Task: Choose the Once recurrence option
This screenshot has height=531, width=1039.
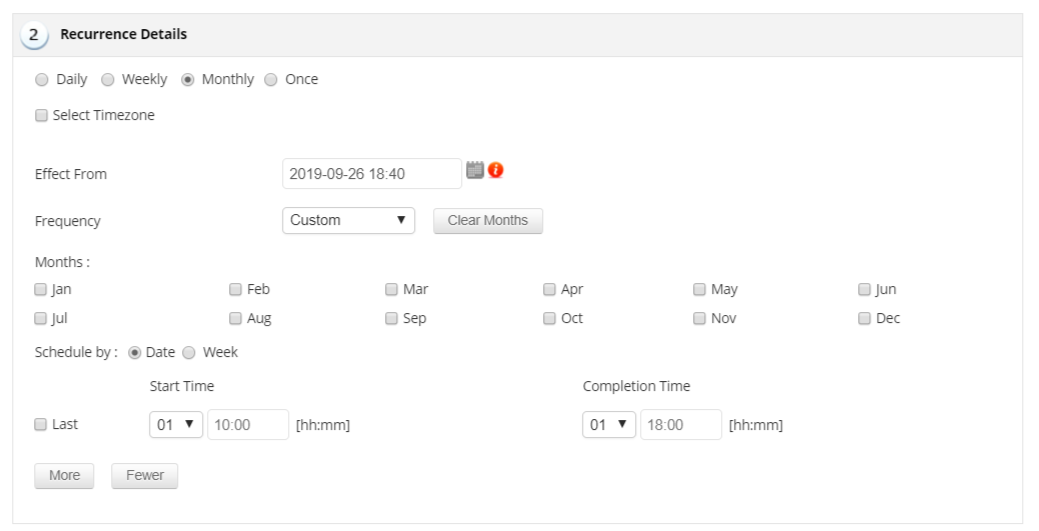Action: click(x=271, y=80)
